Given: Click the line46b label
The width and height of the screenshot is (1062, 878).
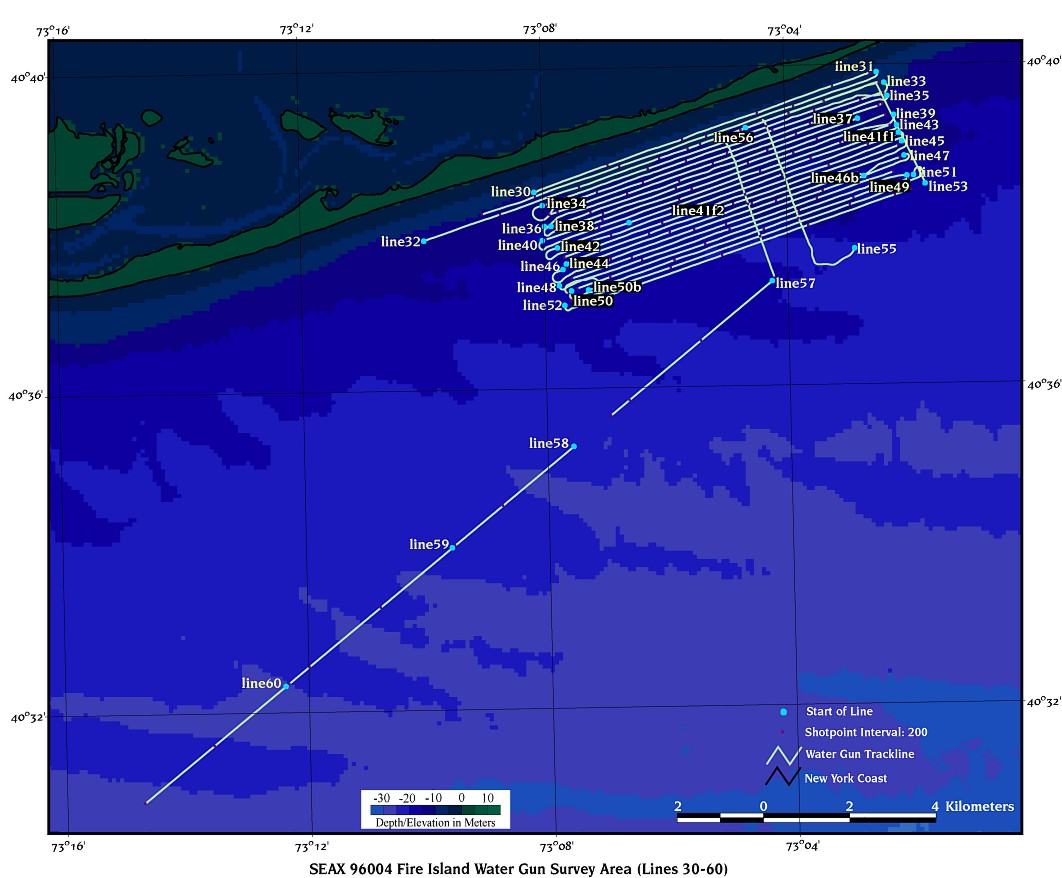Looking at the screenshot, I should pyautogui.click(x=835, y=179).
